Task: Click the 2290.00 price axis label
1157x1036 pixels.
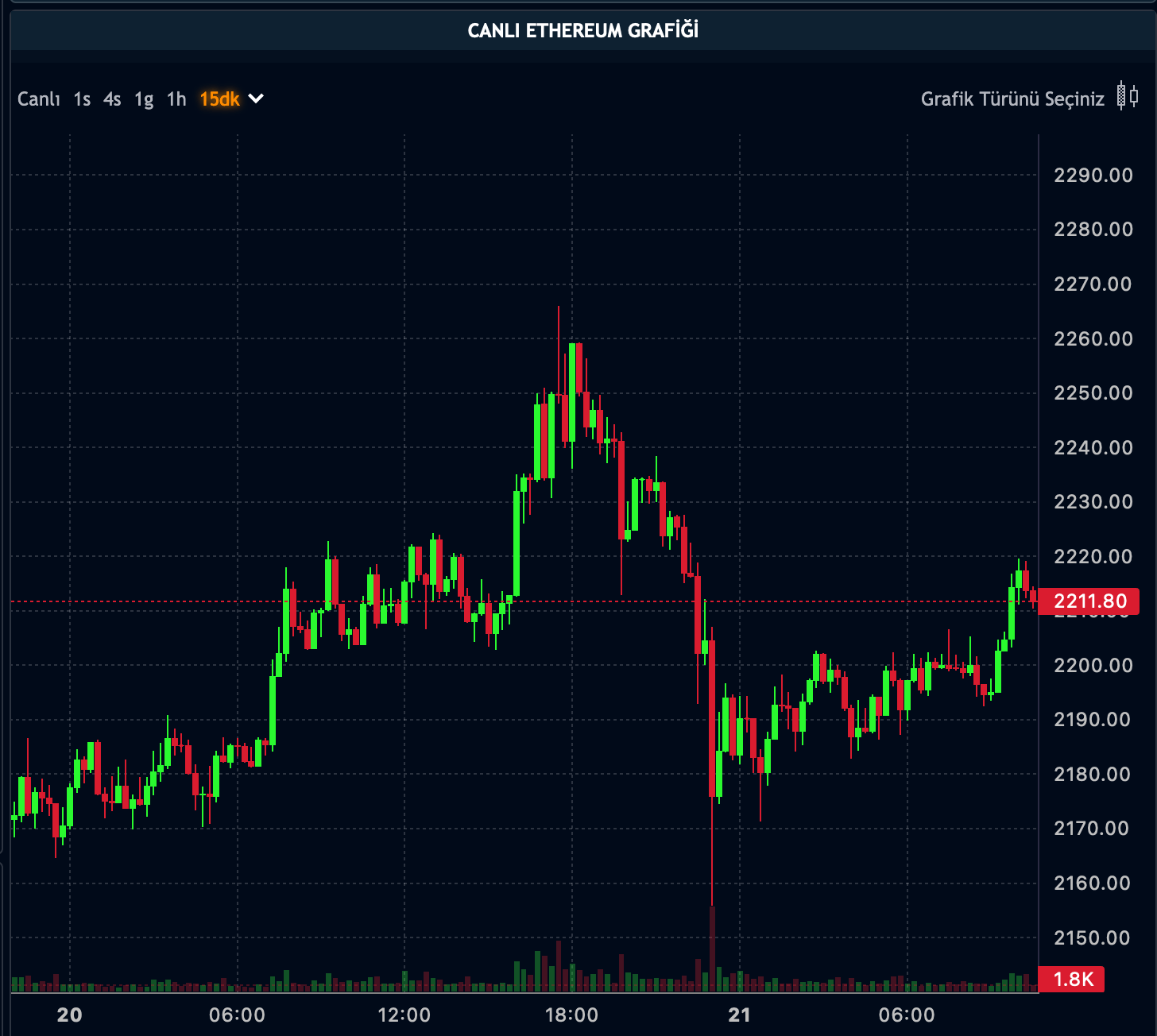Action: point(1093,176)
